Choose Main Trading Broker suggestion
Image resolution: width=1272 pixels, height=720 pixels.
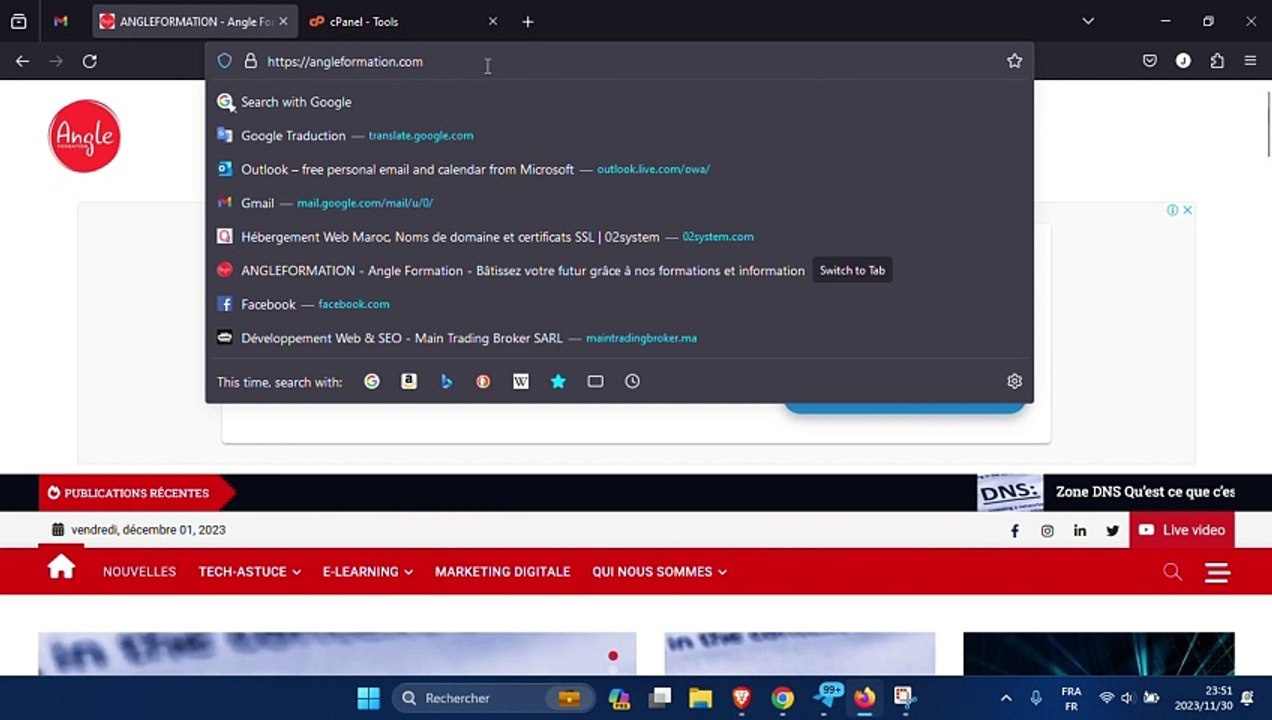[x=619, y=338]
